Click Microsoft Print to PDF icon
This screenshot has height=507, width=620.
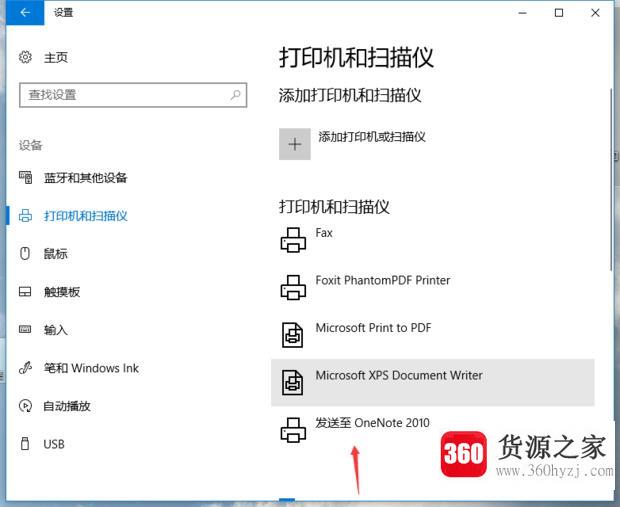293,335
